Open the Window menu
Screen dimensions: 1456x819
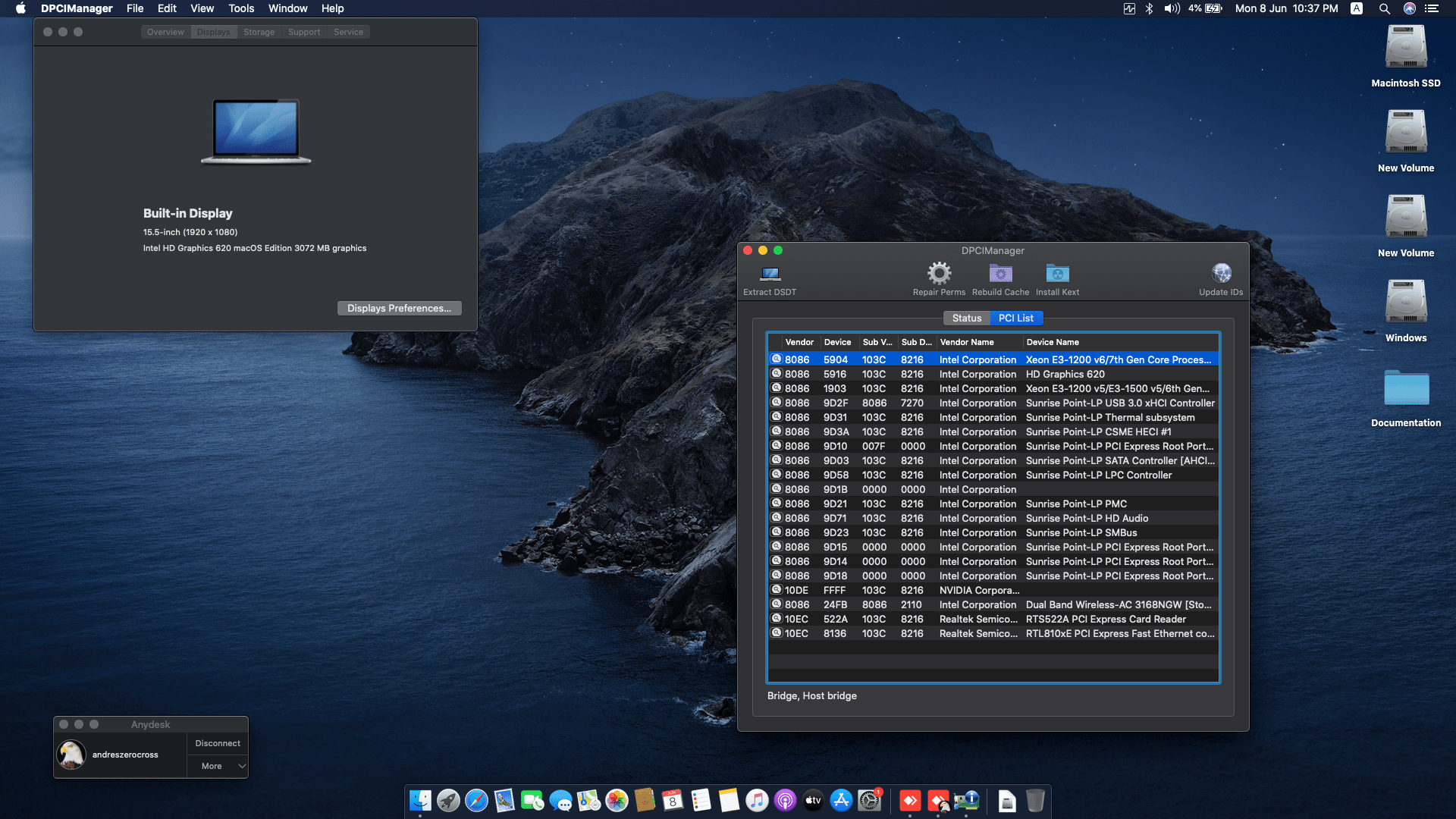(287, 8)
